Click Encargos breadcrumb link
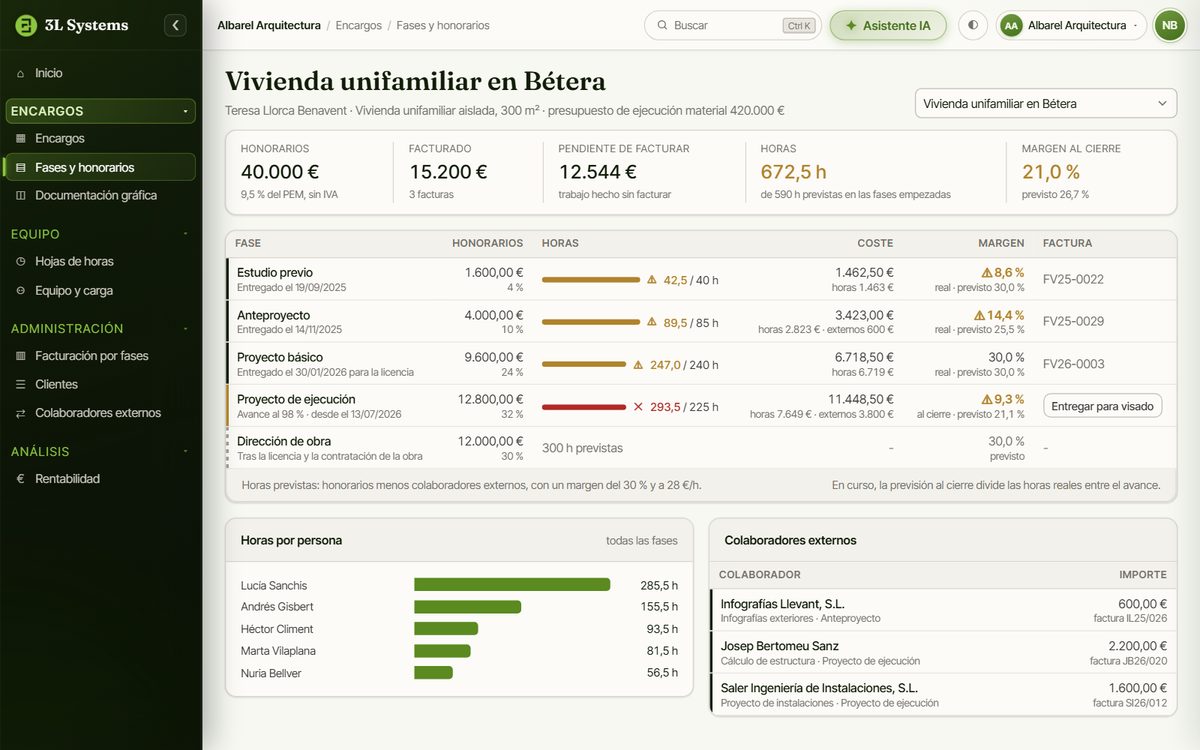Screen dimensions: 1200x750 (x=359, y=25)
